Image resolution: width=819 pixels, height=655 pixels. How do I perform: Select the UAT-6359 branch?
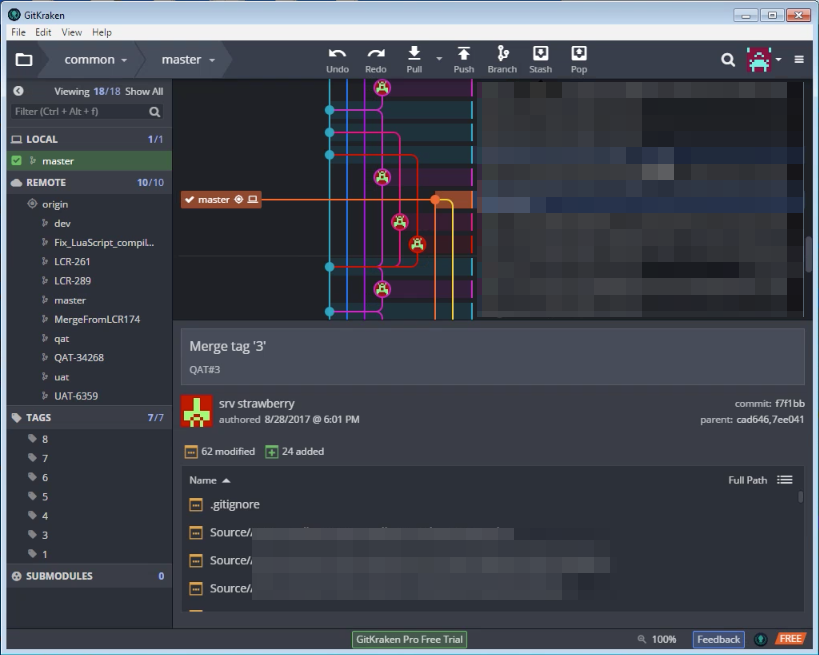point(76,396)
